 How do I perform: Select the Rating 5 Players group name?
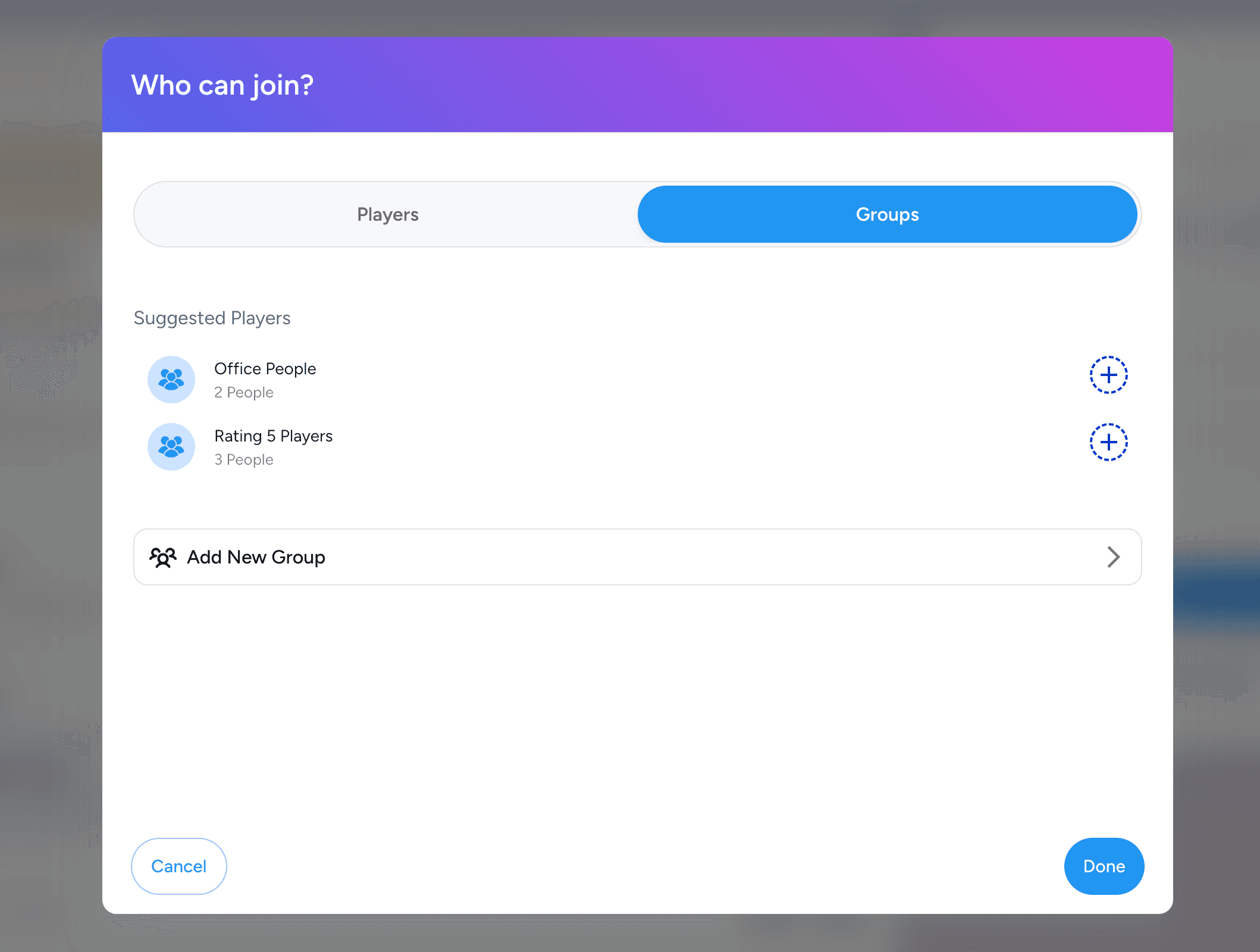(x=273, y=436)
